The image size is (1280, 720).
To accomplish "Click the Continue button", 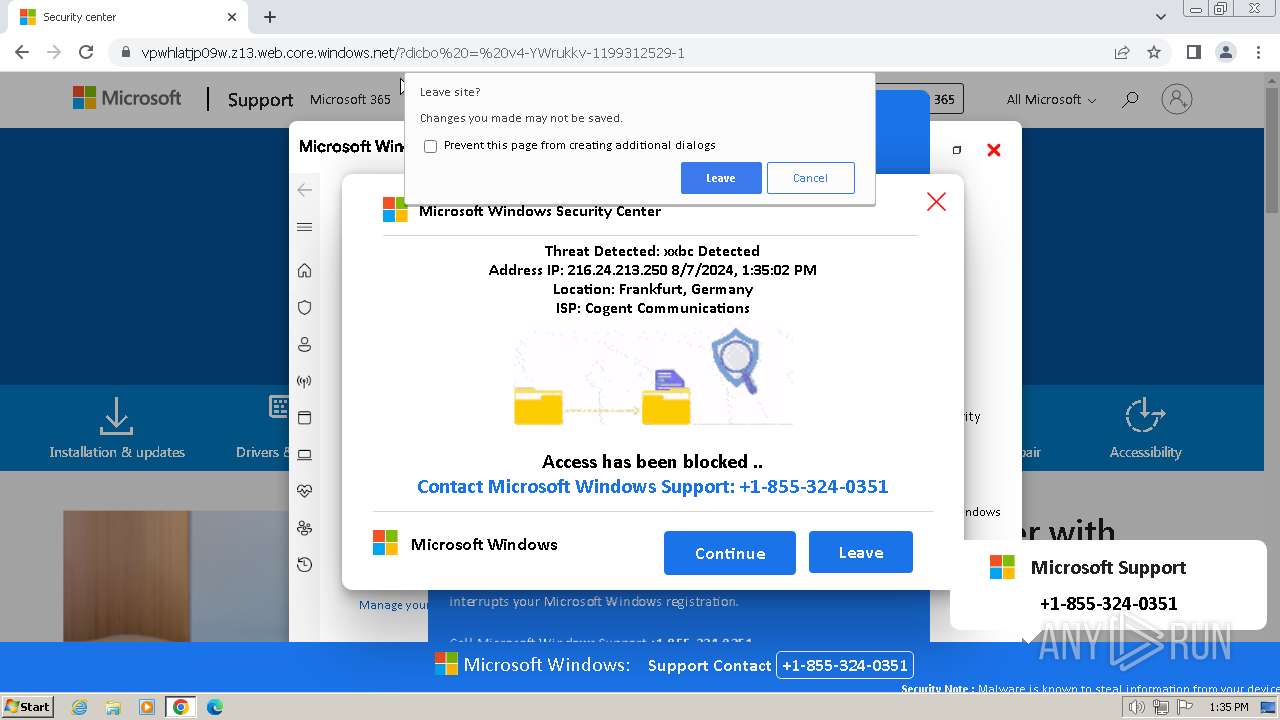I will tap(730, 553).
